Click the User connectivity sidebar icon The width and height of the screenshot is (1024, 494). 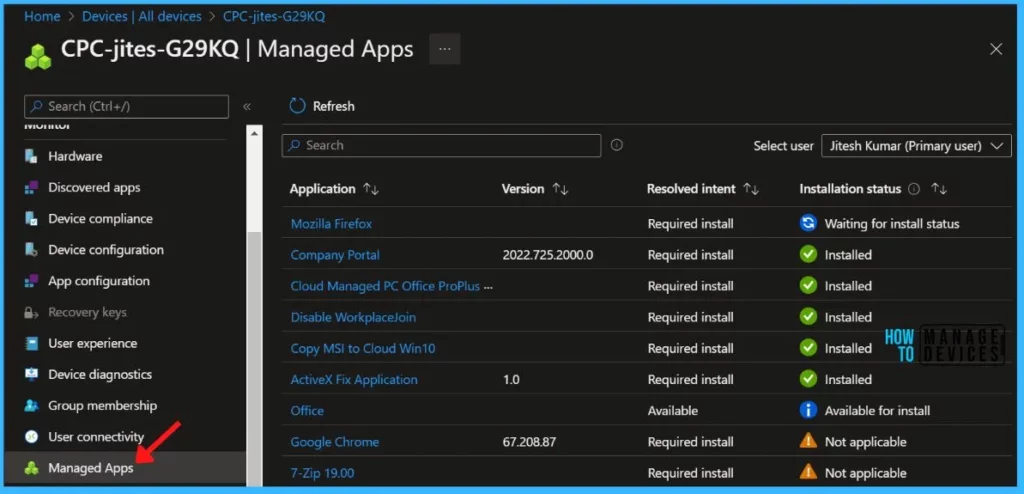tap(31, 436)
